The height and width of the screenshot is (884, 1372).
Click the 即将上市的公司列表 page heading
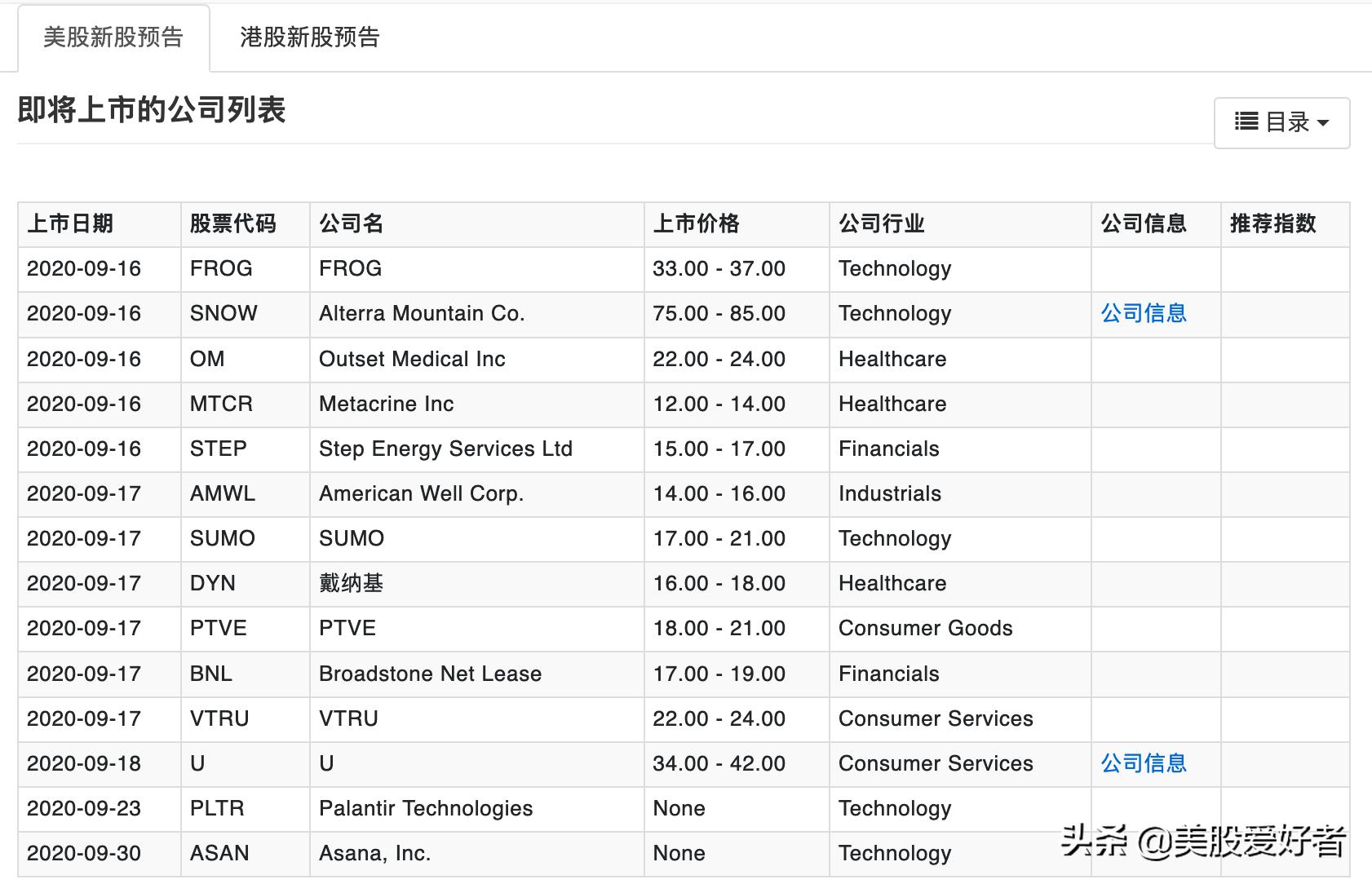[x=152, y=110]
